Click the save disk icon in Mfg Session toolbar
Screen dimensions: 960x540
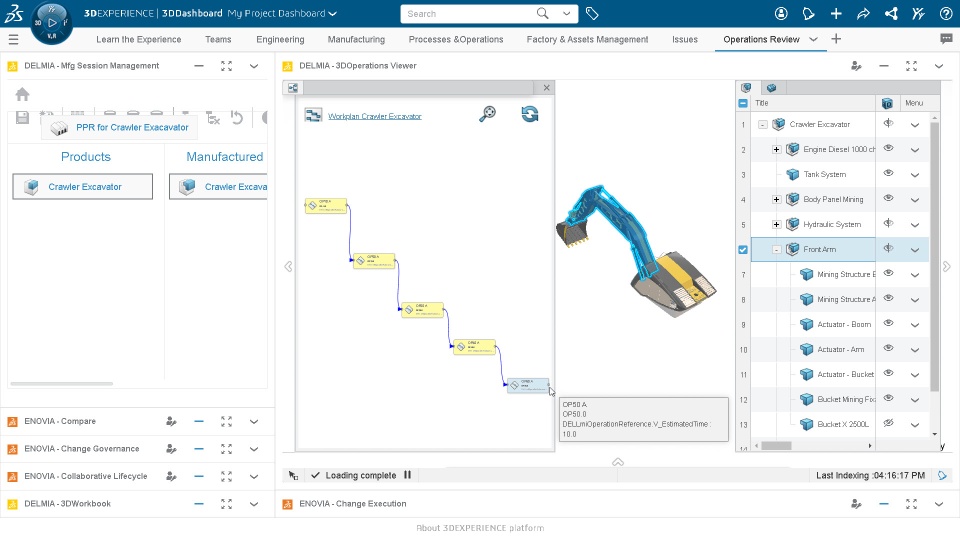[x=23, y=118]
